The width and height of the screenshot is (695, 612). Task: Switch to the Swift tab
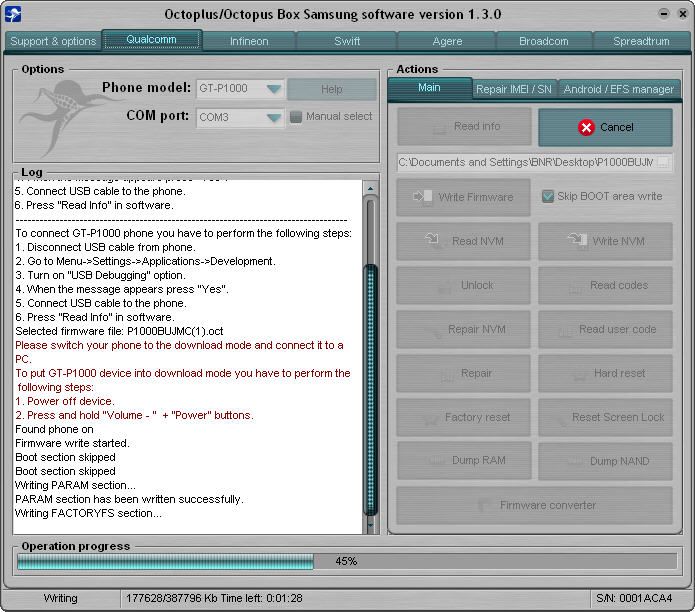347,41
